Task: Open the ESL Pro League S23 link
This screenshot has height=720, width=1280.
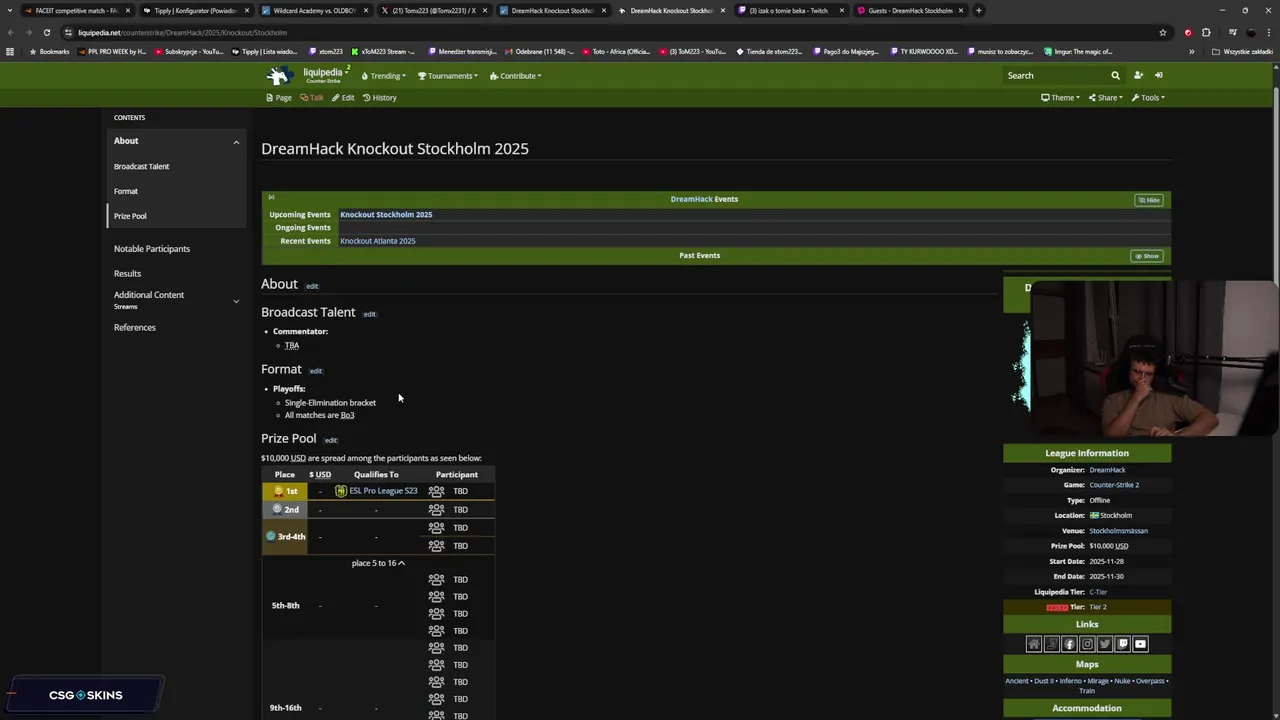Action: 383,491
